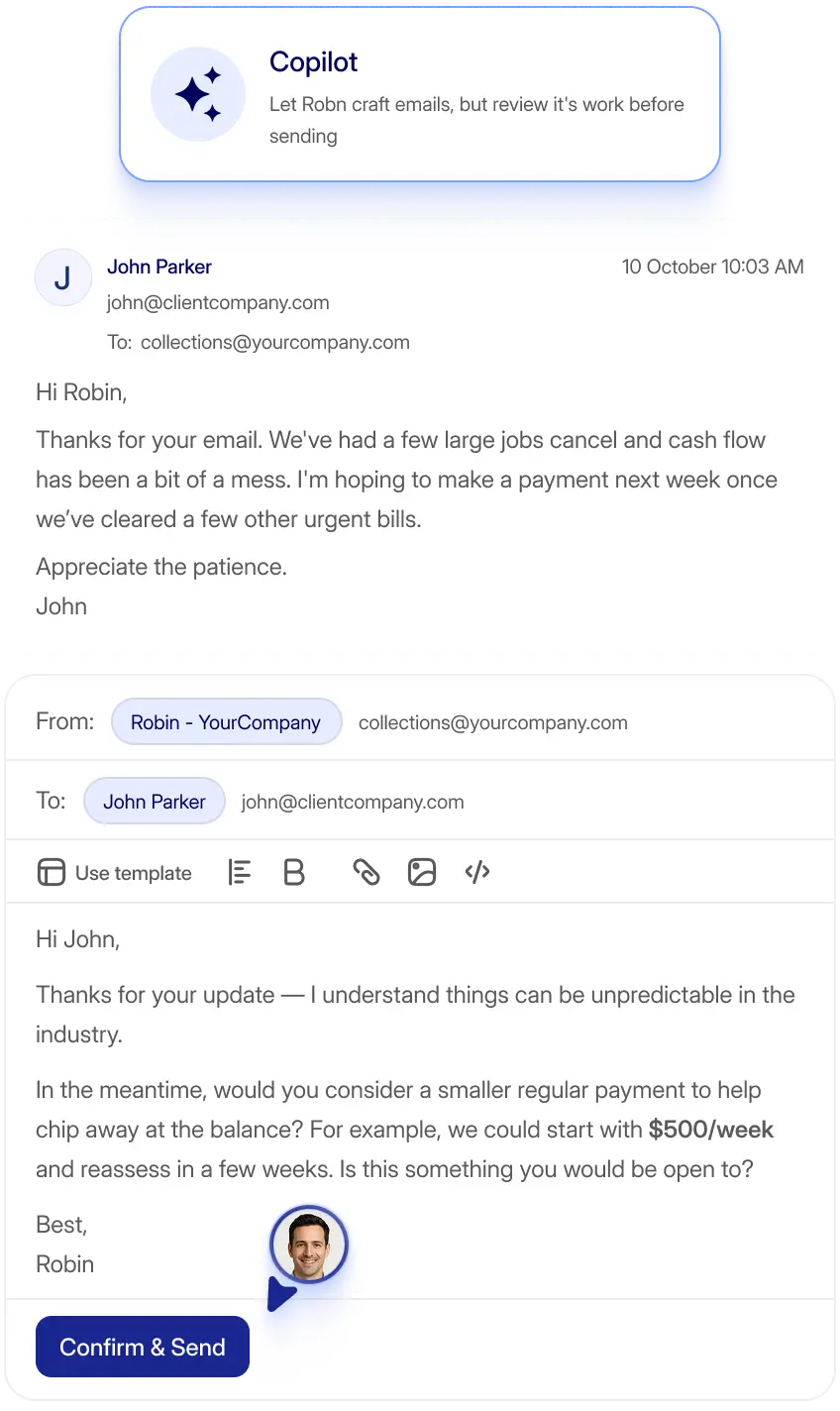Place cursor in the Hi John, line

click(x=78, y=938)
